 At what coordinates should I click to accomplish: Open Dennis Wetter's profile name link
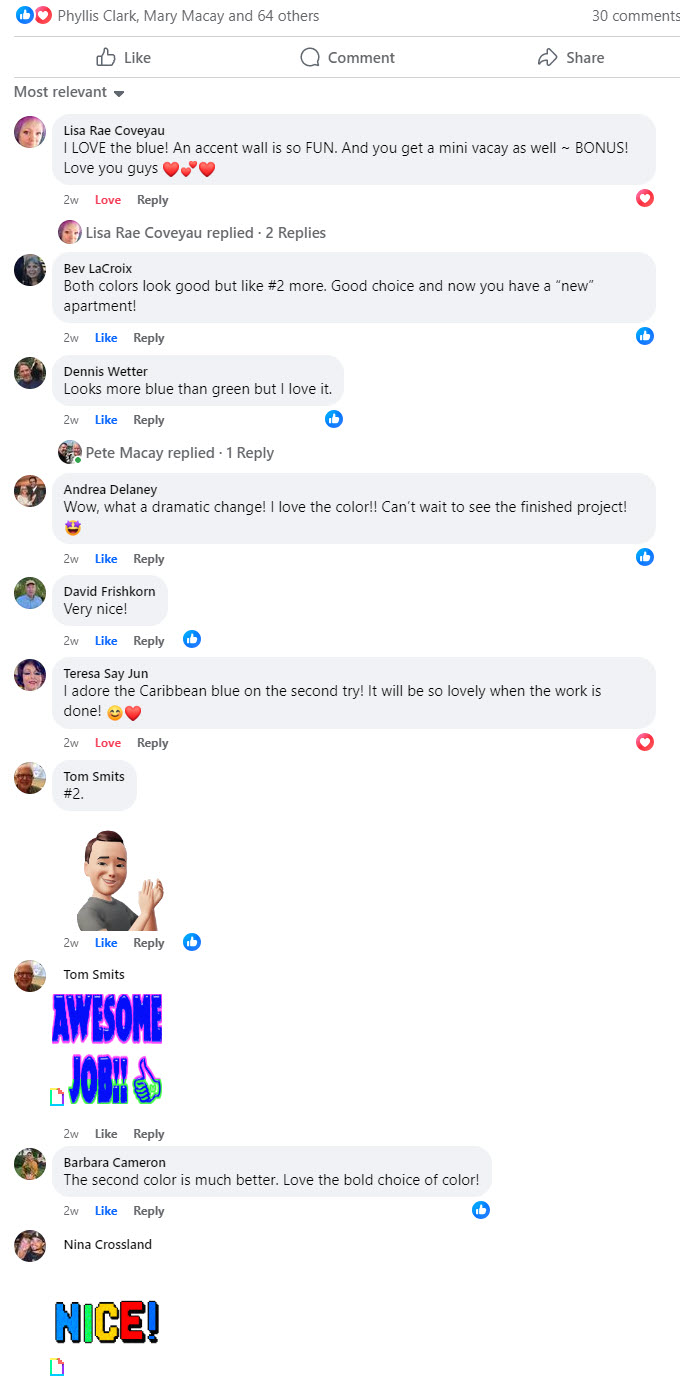tap(105, 371)
